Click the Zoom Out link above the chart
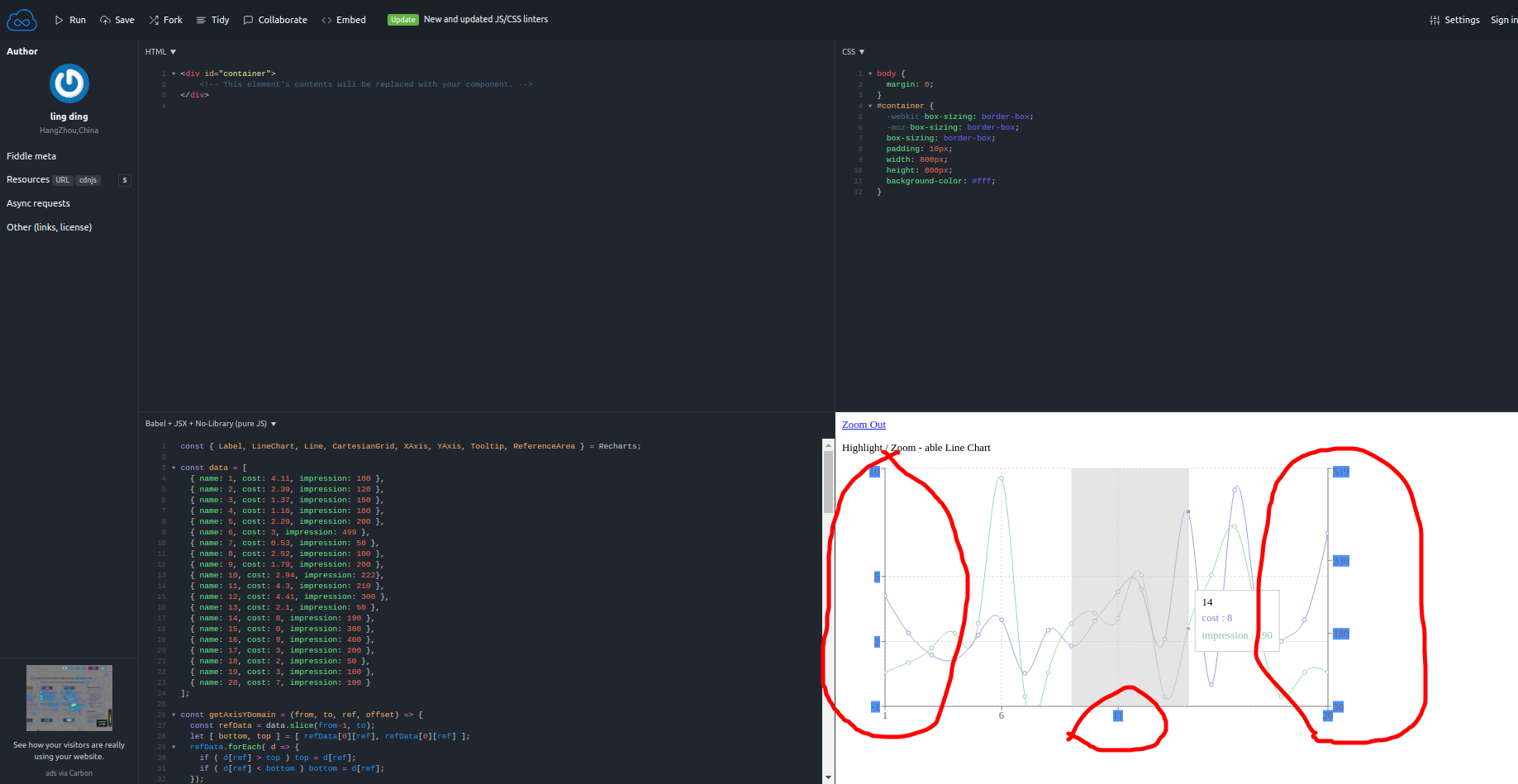This screenshot has height=784, width=1518. (863, 424)
